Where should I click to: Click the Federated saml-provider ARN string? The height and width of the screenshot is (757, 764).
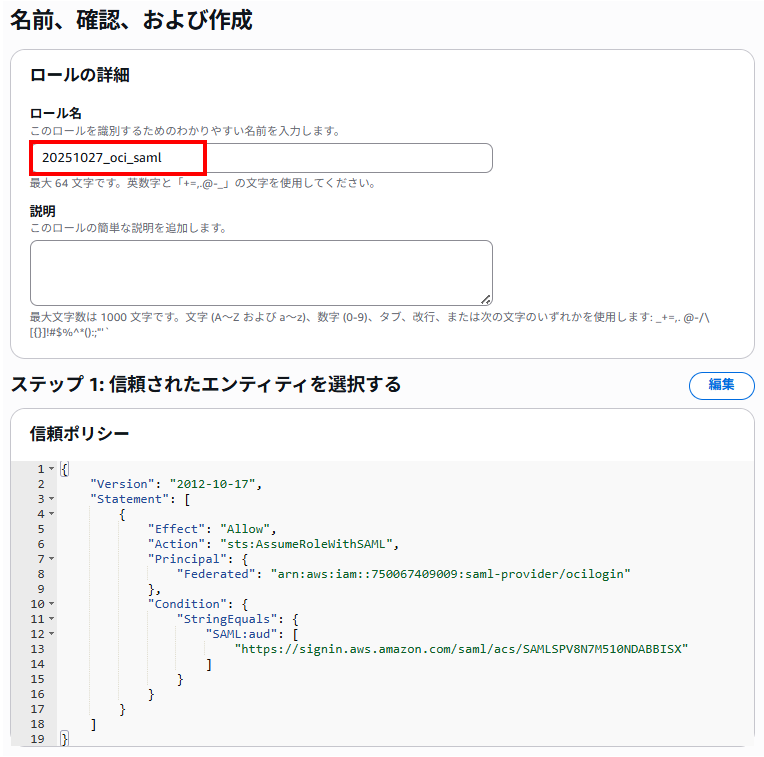(x=451, y=574)
